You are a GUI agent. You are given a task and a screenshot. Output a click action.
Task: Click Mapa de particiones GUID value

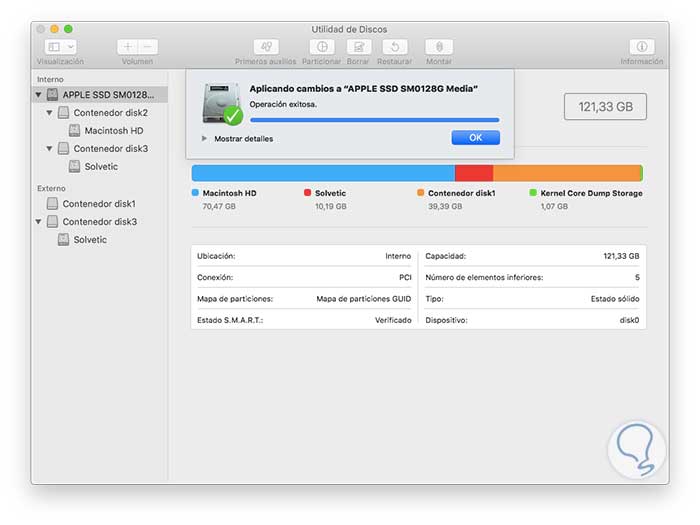pyautogui.click(x=364, y=299)
